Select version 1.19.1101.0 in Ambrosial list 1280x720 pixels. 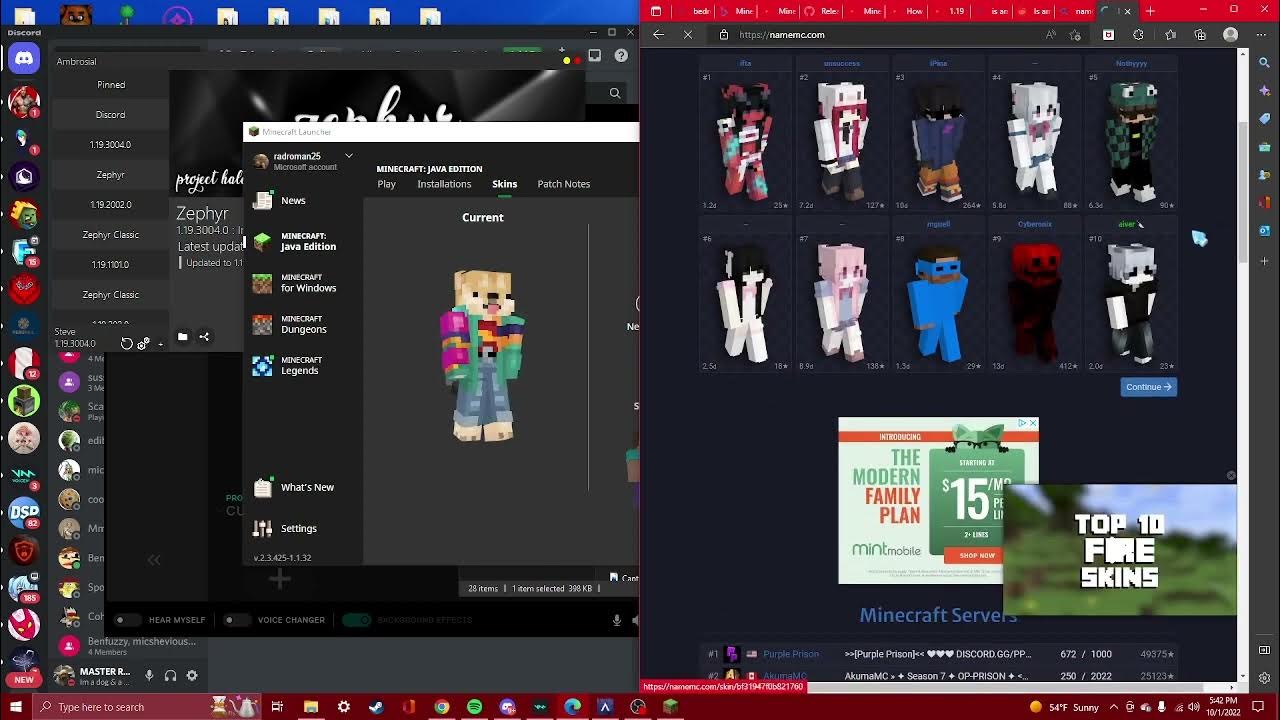(111, 265)
